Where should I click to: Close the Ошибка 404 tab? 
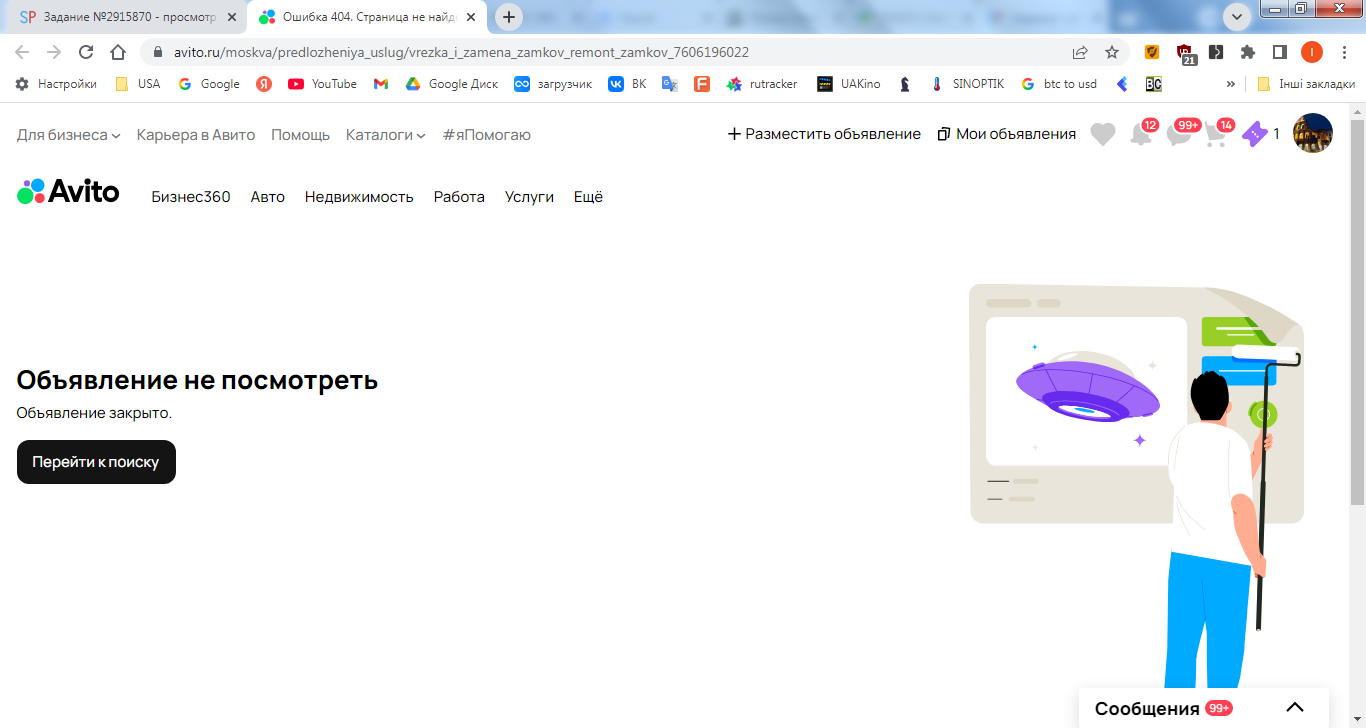470,17
